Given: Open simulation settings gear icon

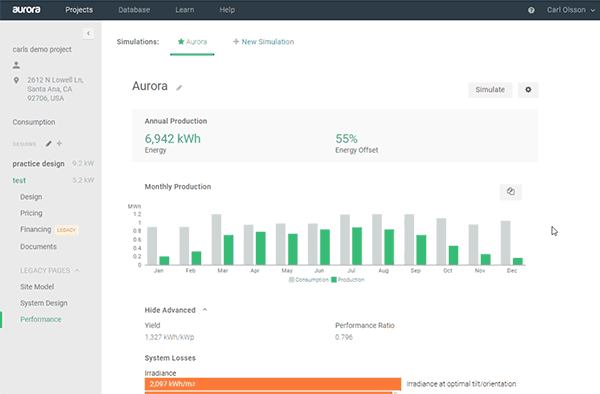Looking at the screenshot, I should click(528, 90).
